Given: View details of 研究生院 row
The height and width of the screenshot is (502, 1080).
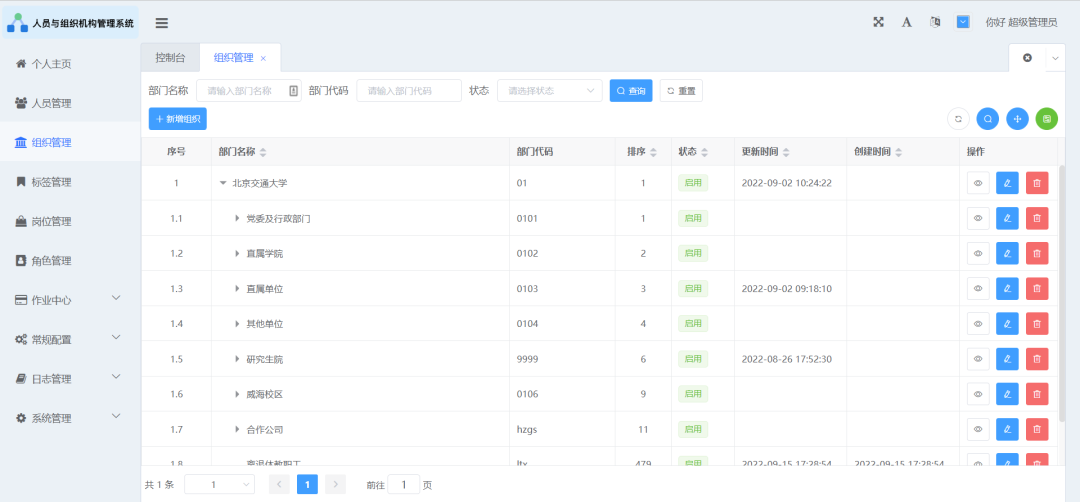Looking at the screenshot, I should coord(978,359).
